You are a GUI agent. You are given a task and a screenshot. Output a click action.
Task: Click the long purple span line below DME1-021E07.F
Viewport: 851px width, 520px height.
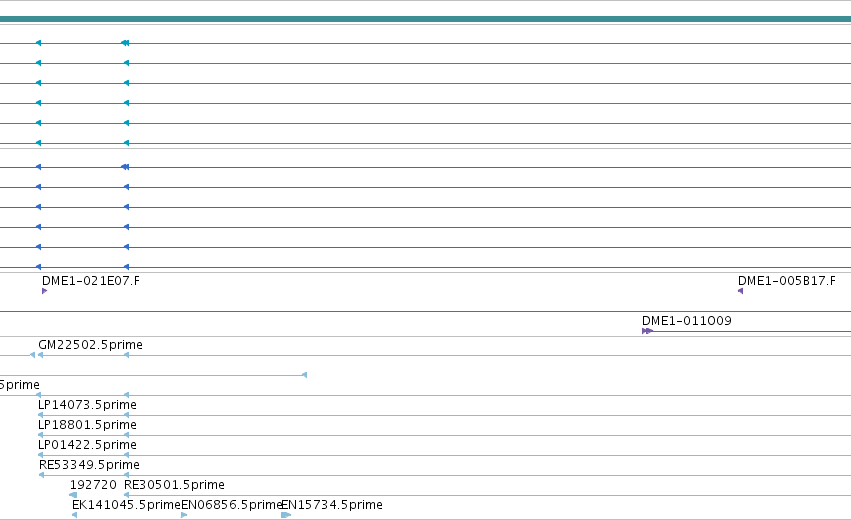pyautogui.click(x=426, y=312)
